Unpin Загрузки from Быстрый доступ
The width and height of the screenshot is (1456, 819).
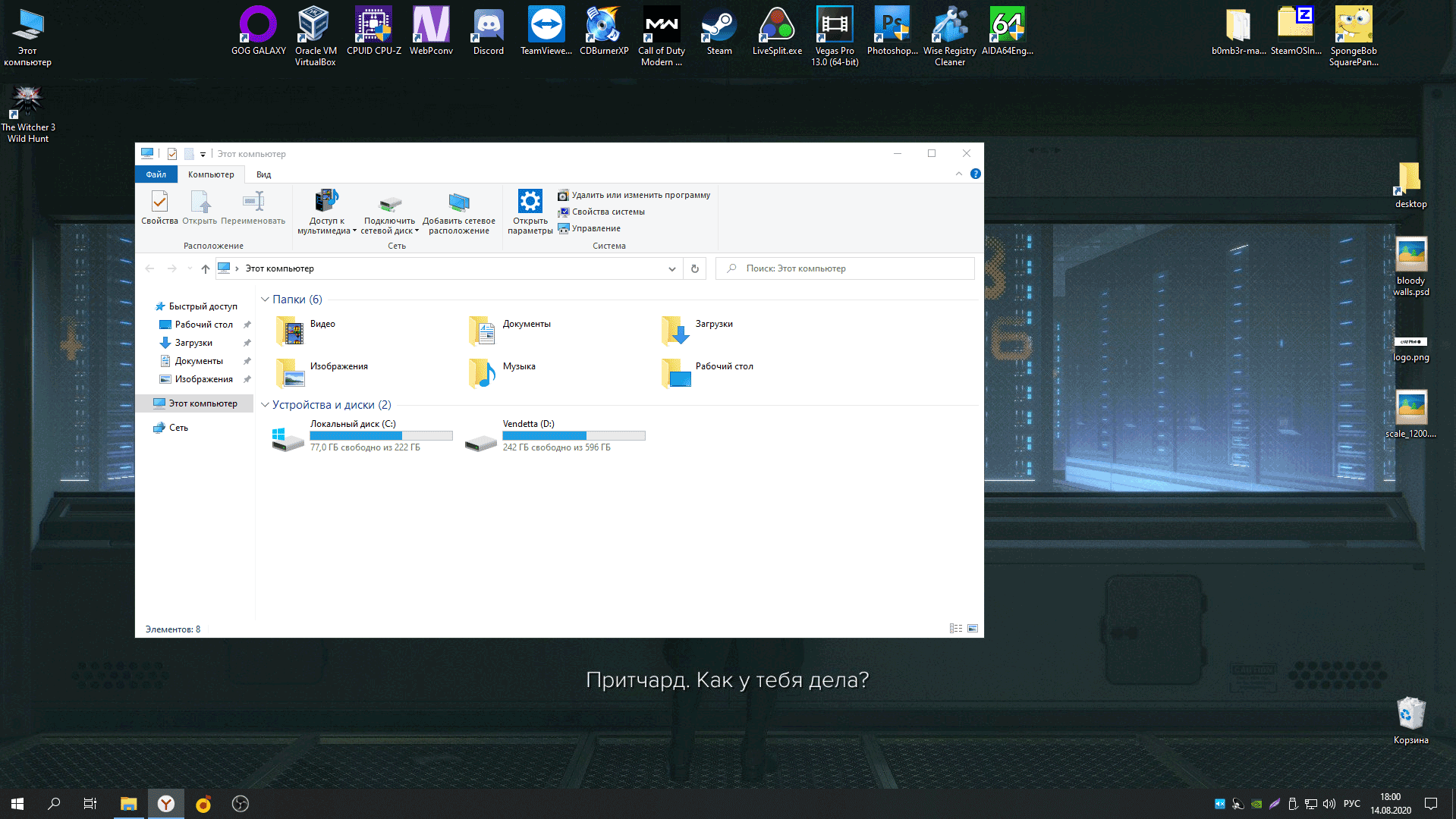pos(247,342)
